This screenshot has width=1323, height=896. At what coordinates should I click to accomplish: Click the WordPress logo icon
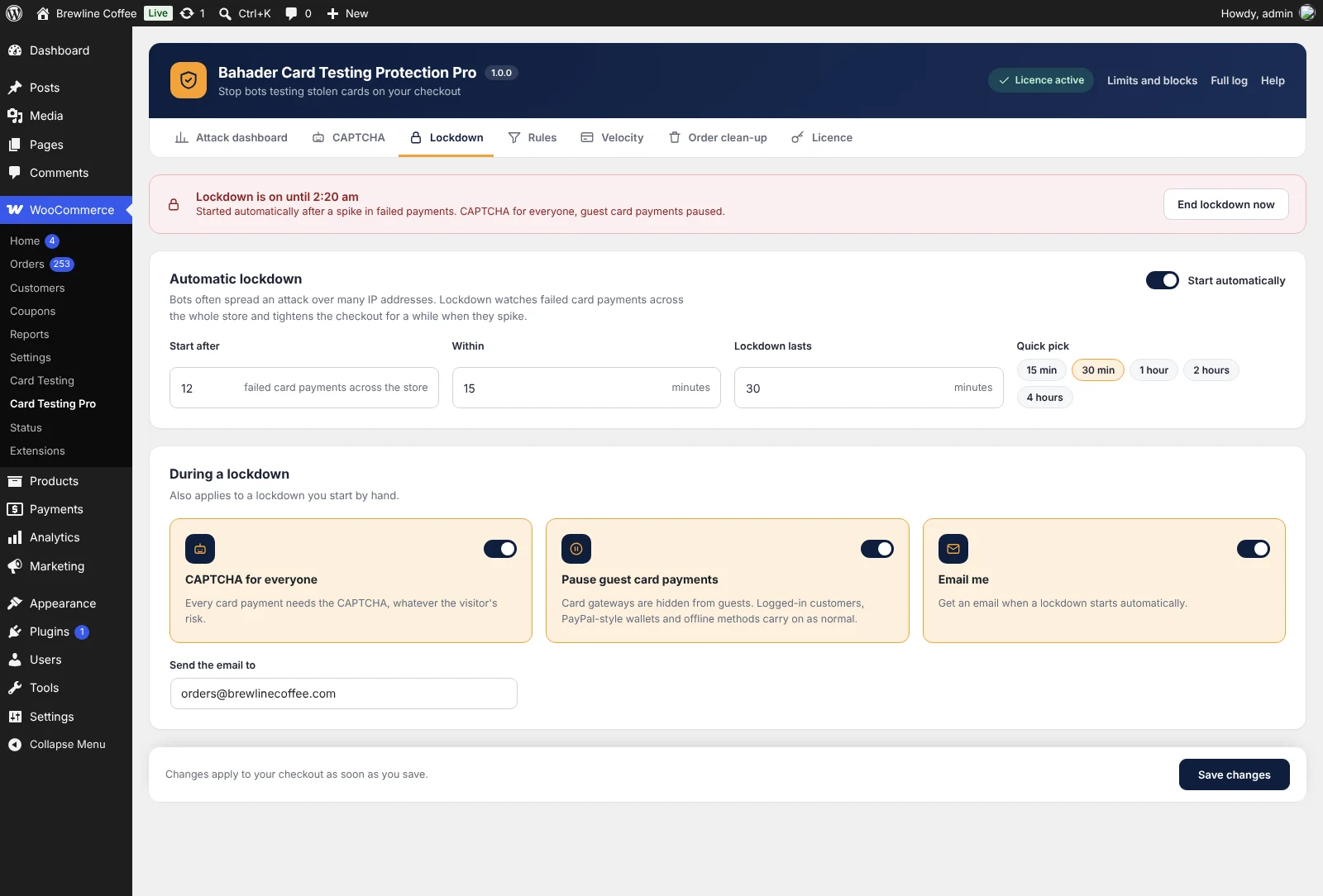click(14, 13)
